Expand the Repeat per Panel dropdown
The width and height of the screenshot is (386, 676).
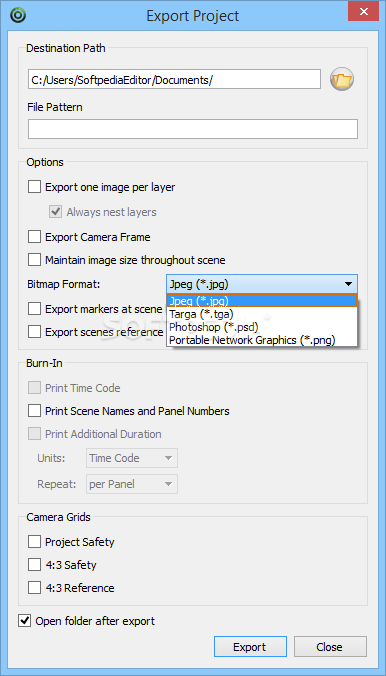click(x=132, y=484)
